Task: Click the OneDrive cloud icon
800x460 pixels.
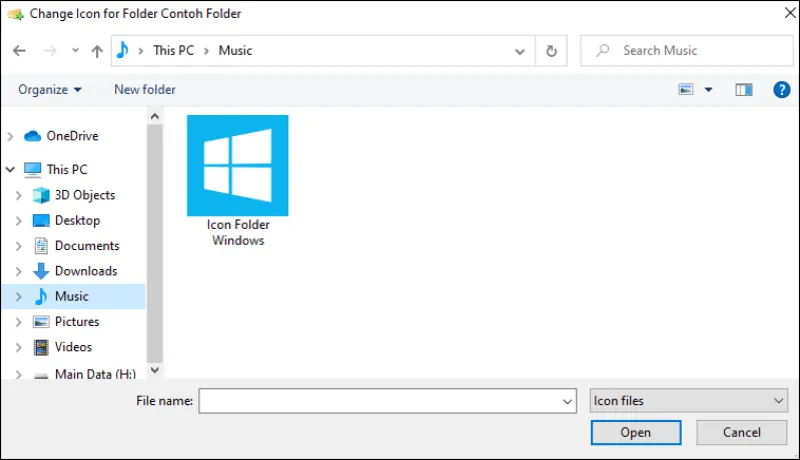Action: point(33,136)
